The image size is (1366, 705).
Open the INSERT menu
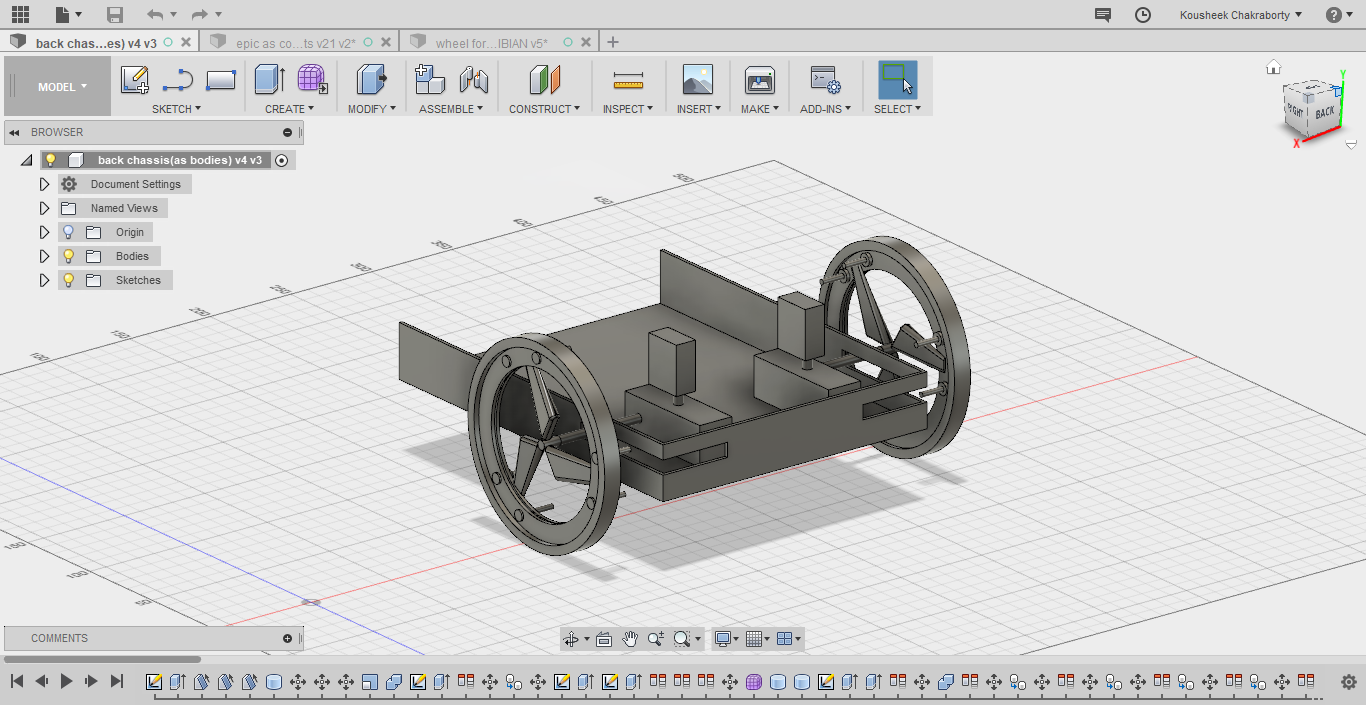coord(697,109)
